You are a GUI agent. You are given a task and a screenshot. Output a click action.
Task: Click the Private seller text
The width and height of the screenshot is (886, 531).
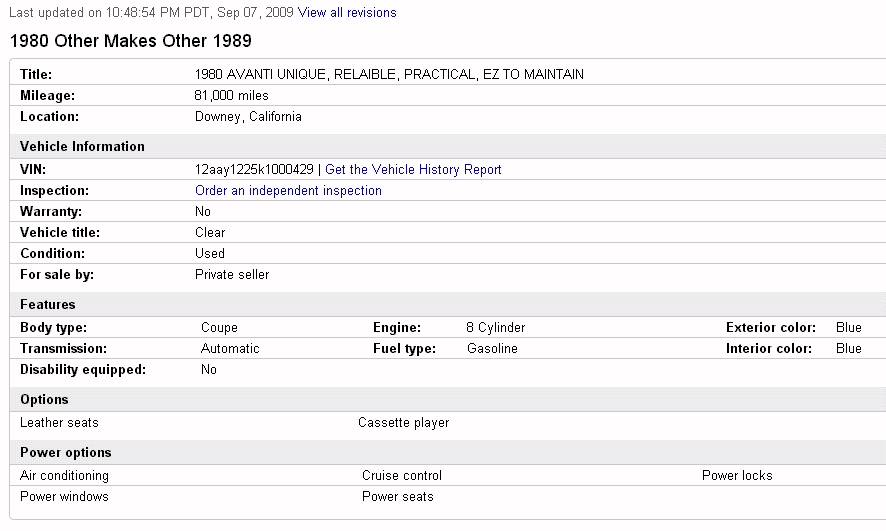232,275
